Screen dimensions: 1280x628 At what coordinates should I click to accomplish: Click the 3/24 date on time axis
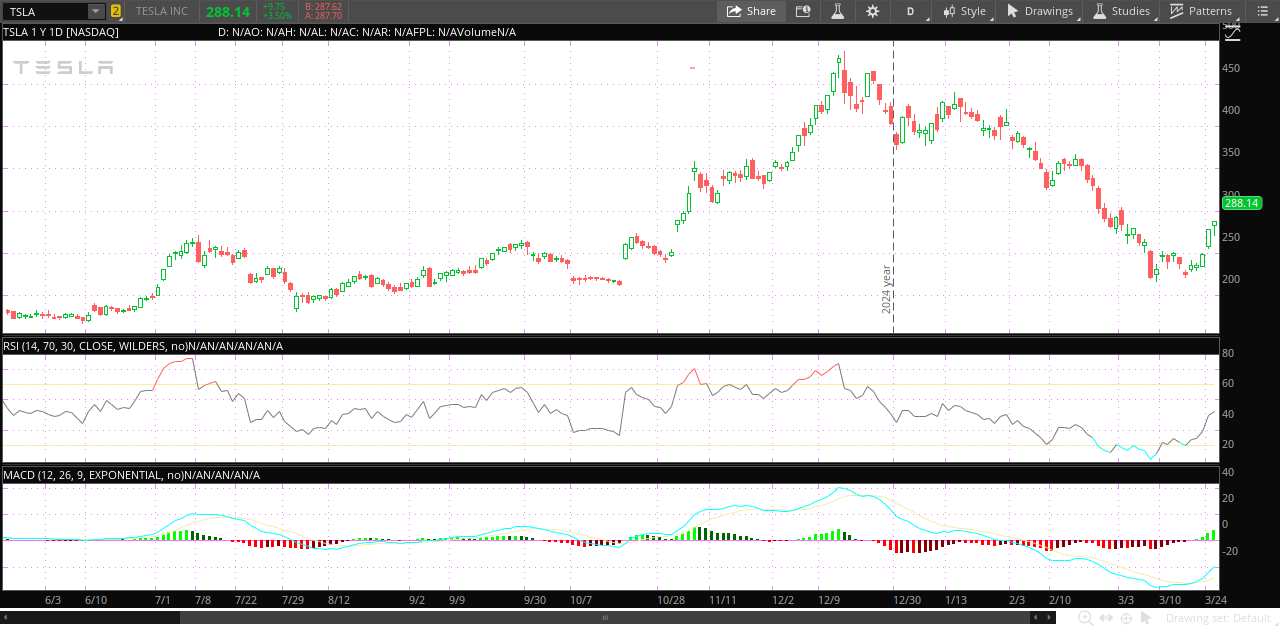1216,600
